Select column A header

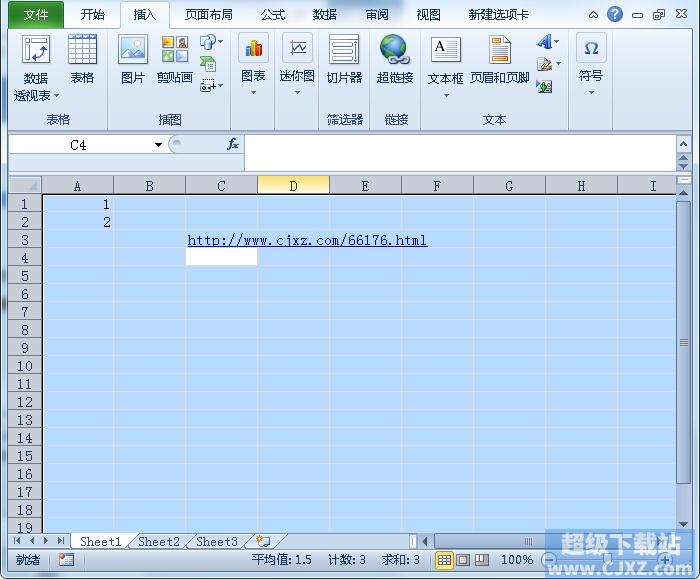[78, 185]
